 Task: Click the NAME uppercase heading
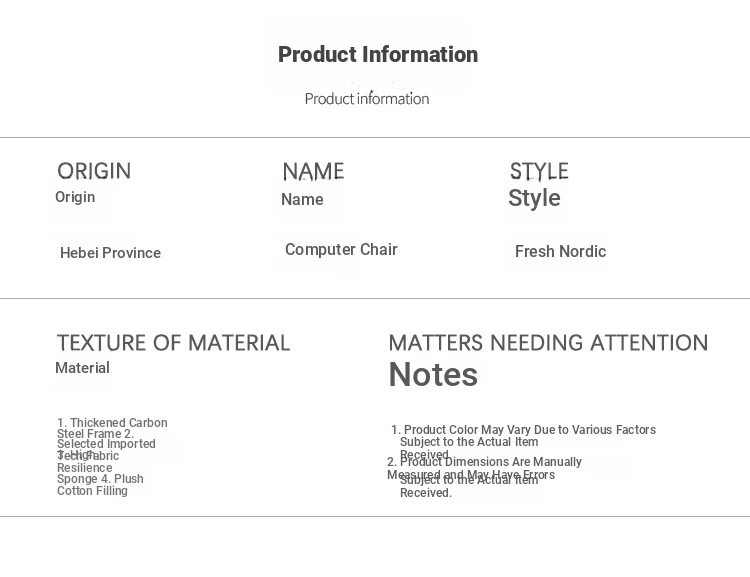pos(313,171)
